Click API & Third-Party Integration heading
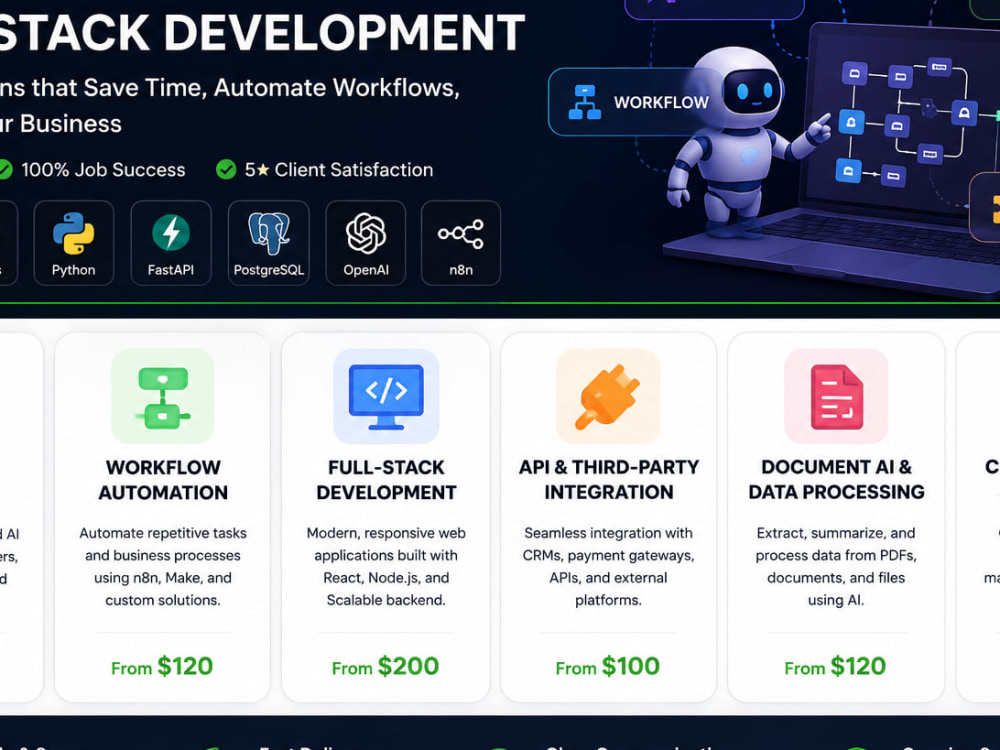The height and width of the screenshot is (750, 1000). [x=608, y=480]
